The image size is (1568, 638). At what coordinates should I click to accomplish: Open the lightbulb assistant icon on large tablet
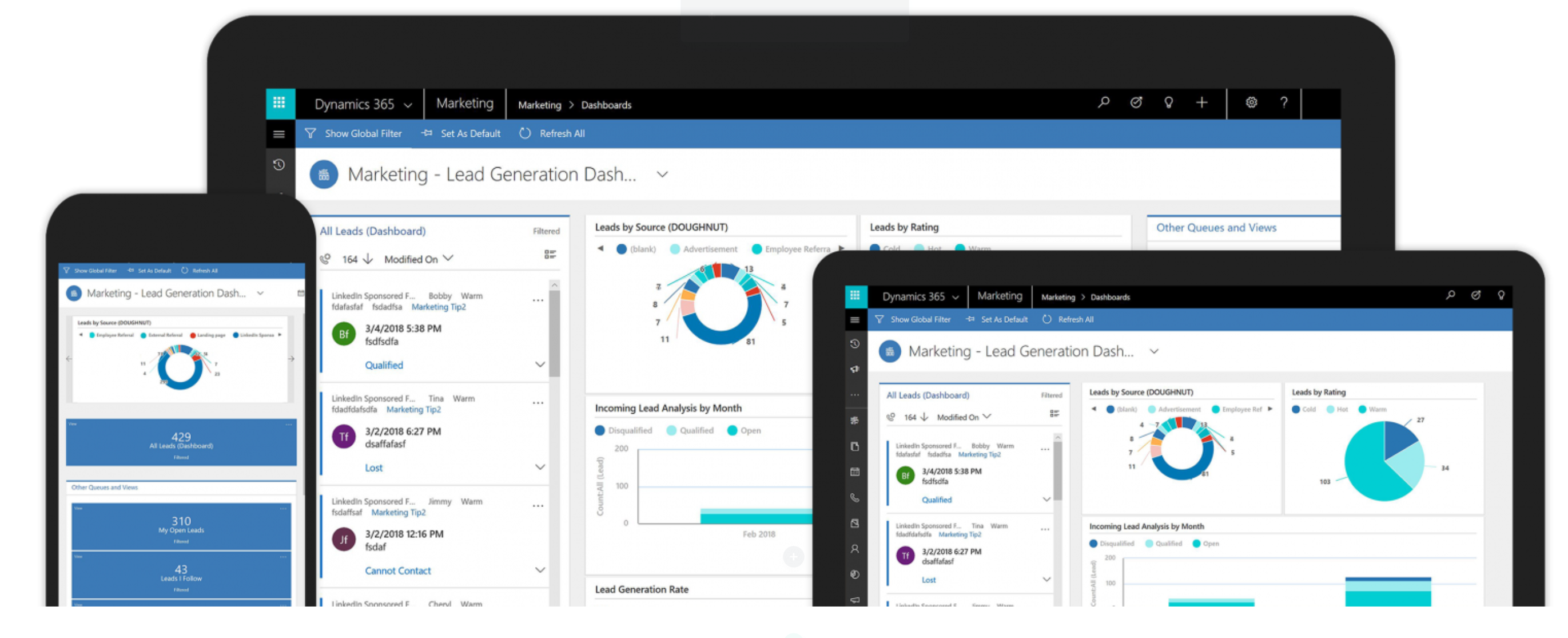click(x=1168, y=102)
